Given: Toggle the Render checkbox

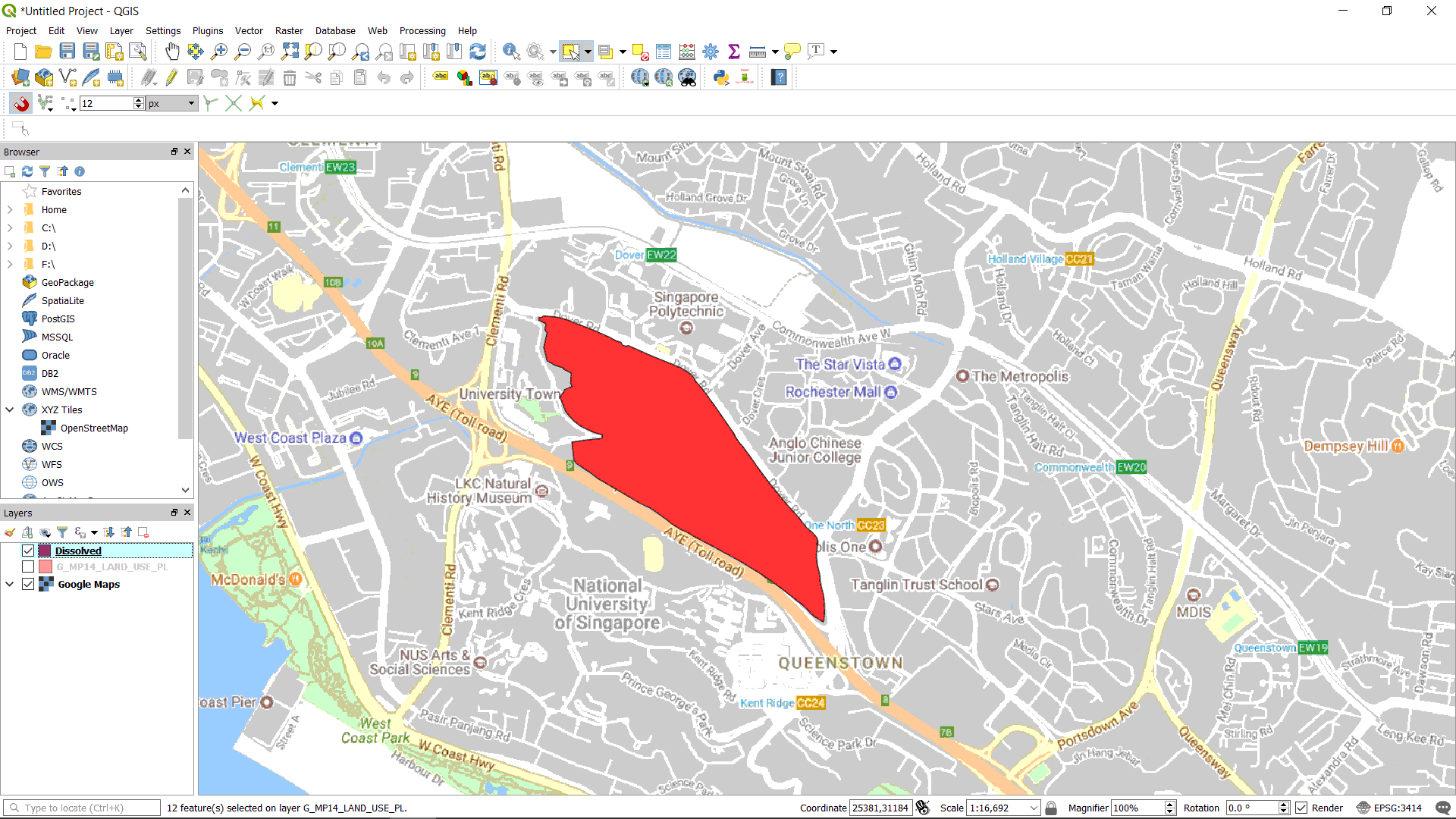Looking at the screenshot, I should coord(1301,808).
